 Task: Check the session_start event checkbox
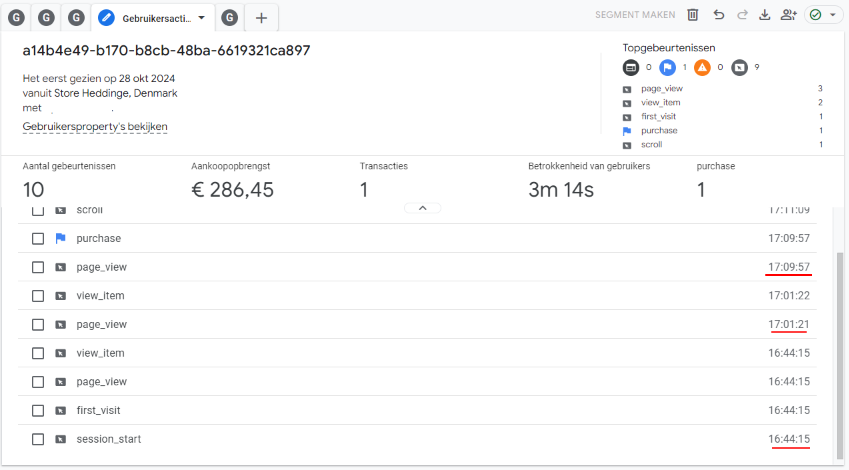[x=38, y=439]
